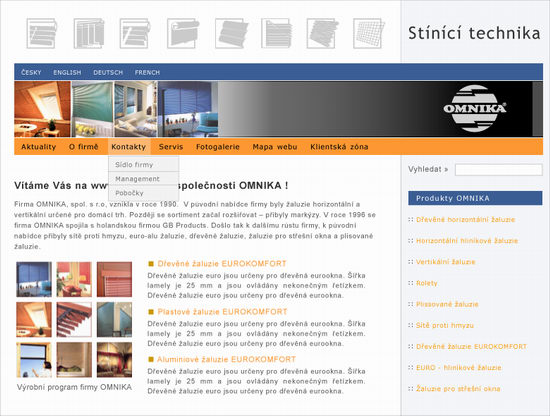Image resolution: width=550 pixels, height=416 pixels.
Task: Select Sídlo firmy in Kontakty submenu
Action: 144,165
